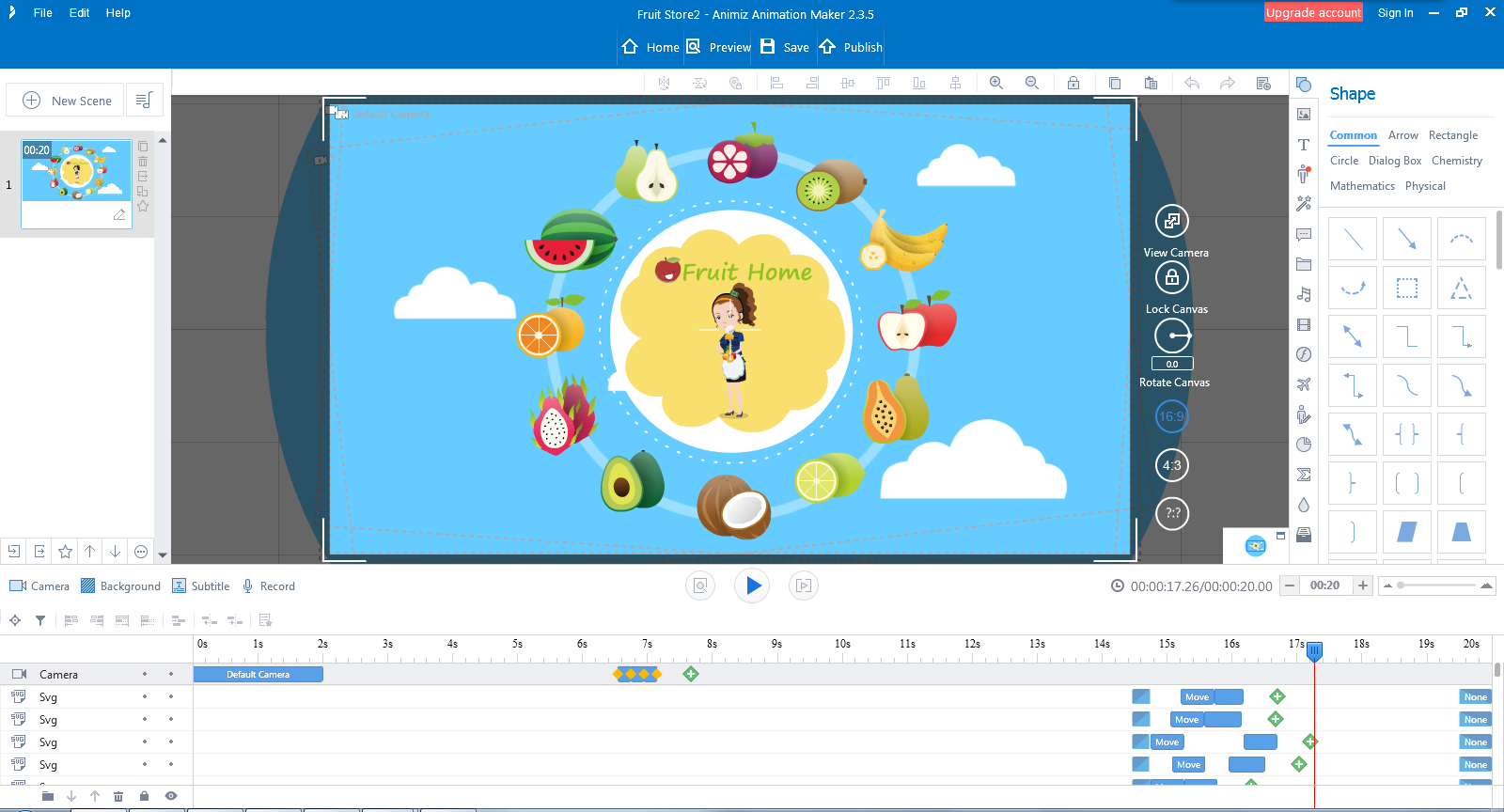Open the Image library icon in sidebar
Viewport: 1504px width, 812px height.
[1304, 115]
